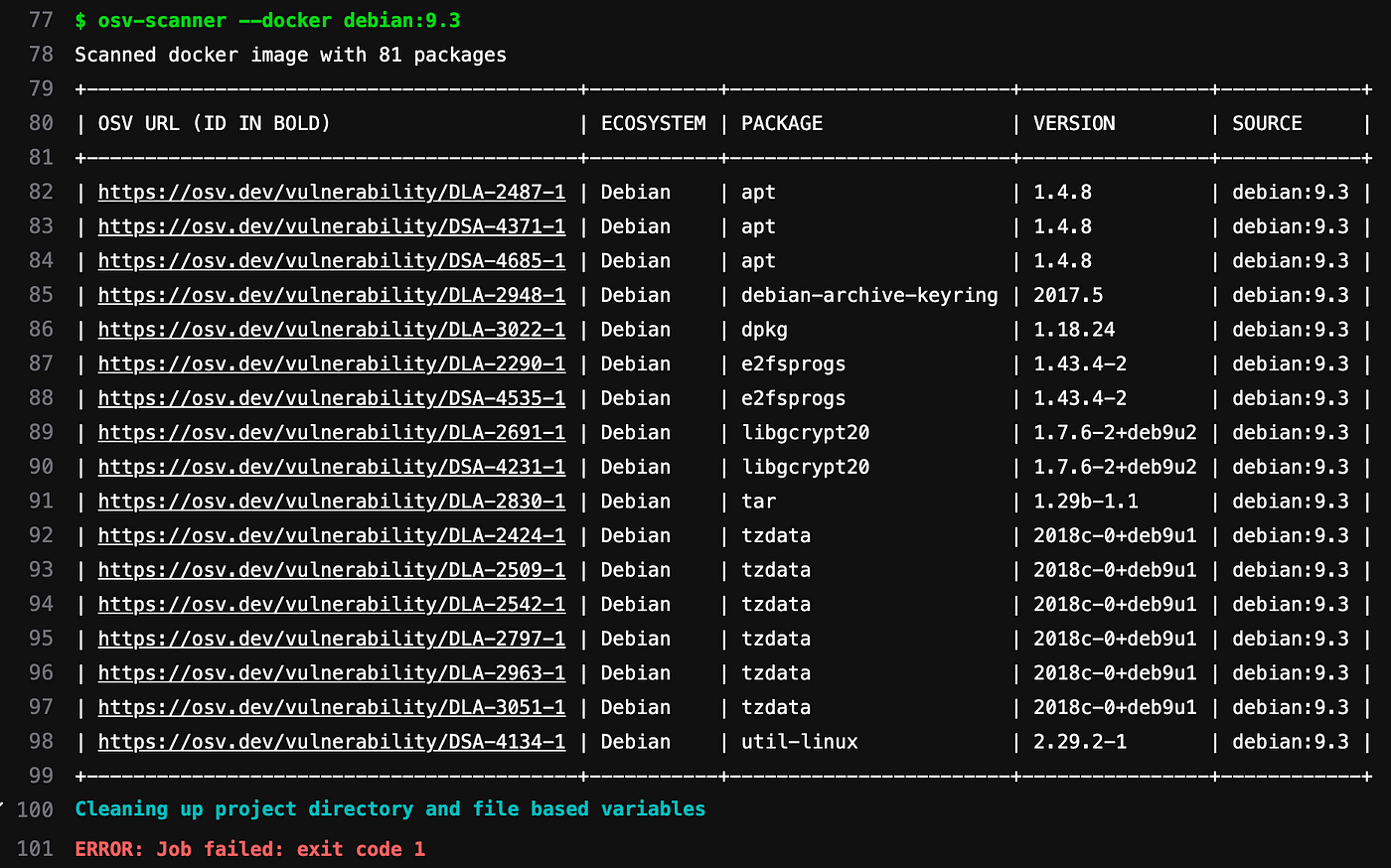The height and width of the screenshot is (868, 1391).
Task: Open the DLA-2542-1 vulnerability link
Action: pos(332,604)
